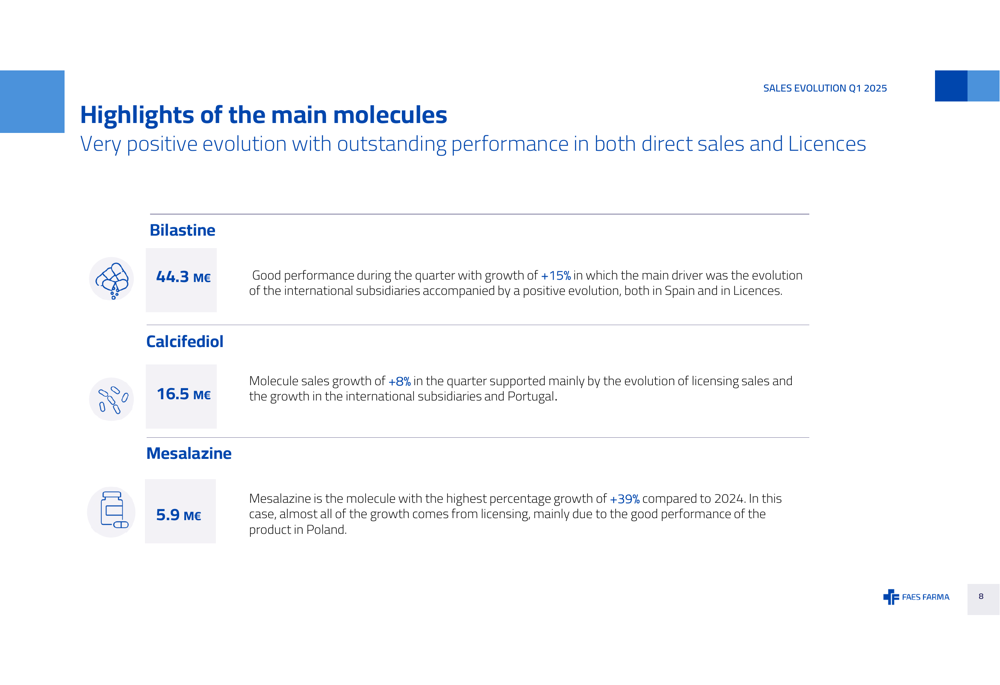Click the subtitle about direct sales and Licences
1000x685 pixels.
(473, 144)
